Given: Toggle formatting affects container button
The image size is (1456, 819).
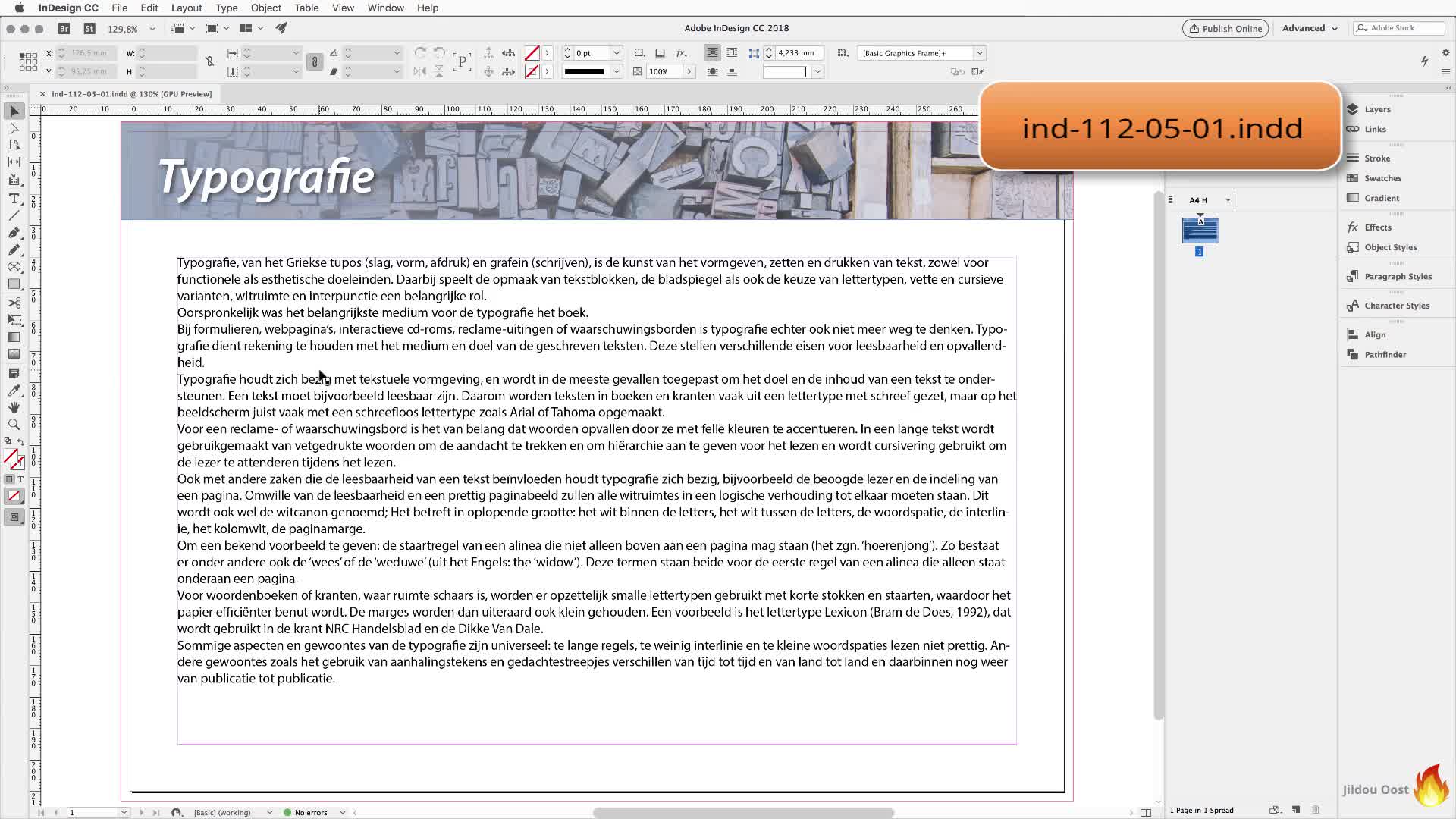Looking at the screenshot, I should coord(10,479).
